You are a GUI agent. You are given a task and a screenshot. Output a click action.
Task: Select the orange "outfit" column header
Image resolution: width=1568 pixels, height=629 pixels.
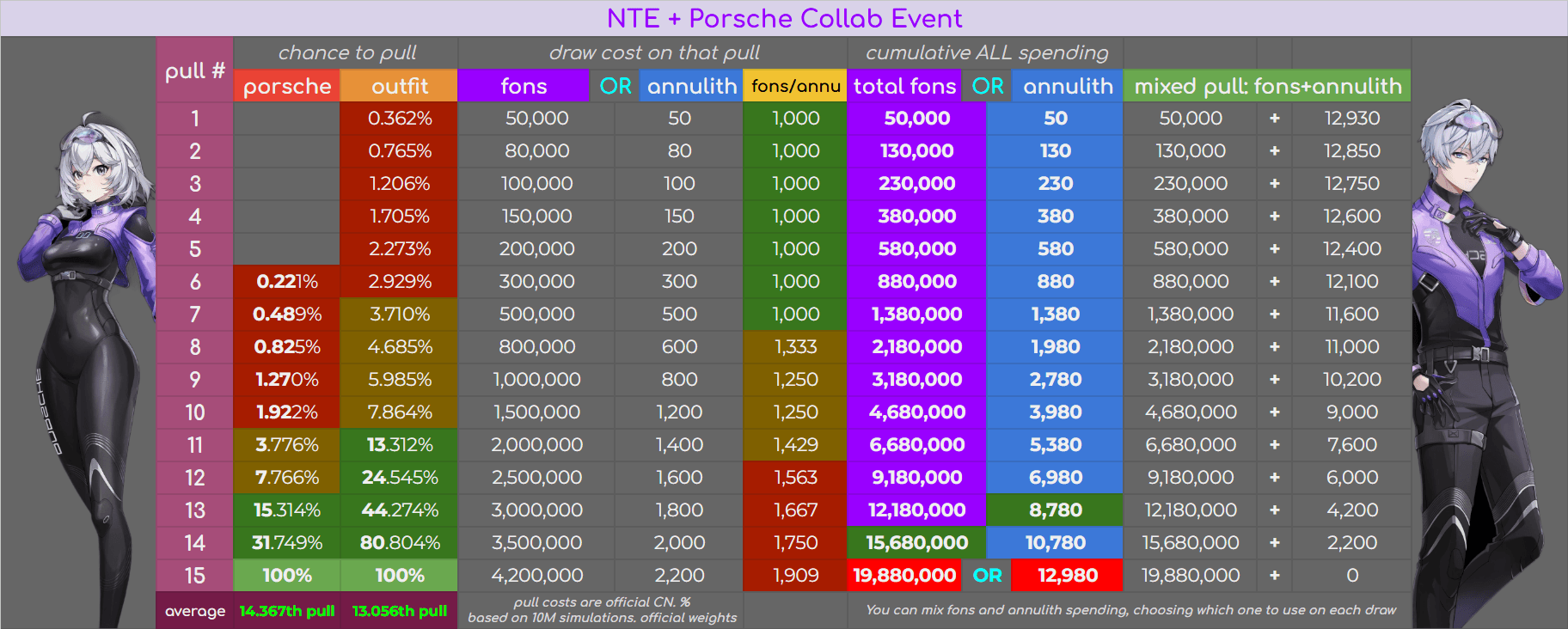click(x=400, y=86)
